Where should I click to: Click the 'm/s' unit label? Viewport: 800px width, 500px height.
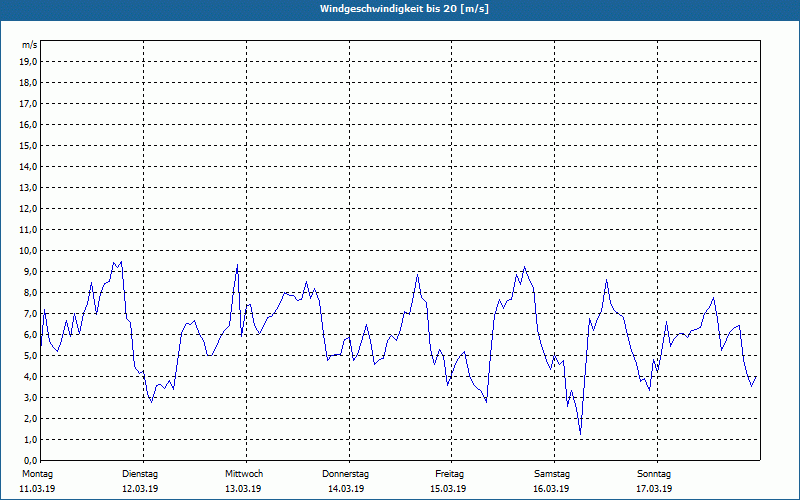click(x=30, y=45)
